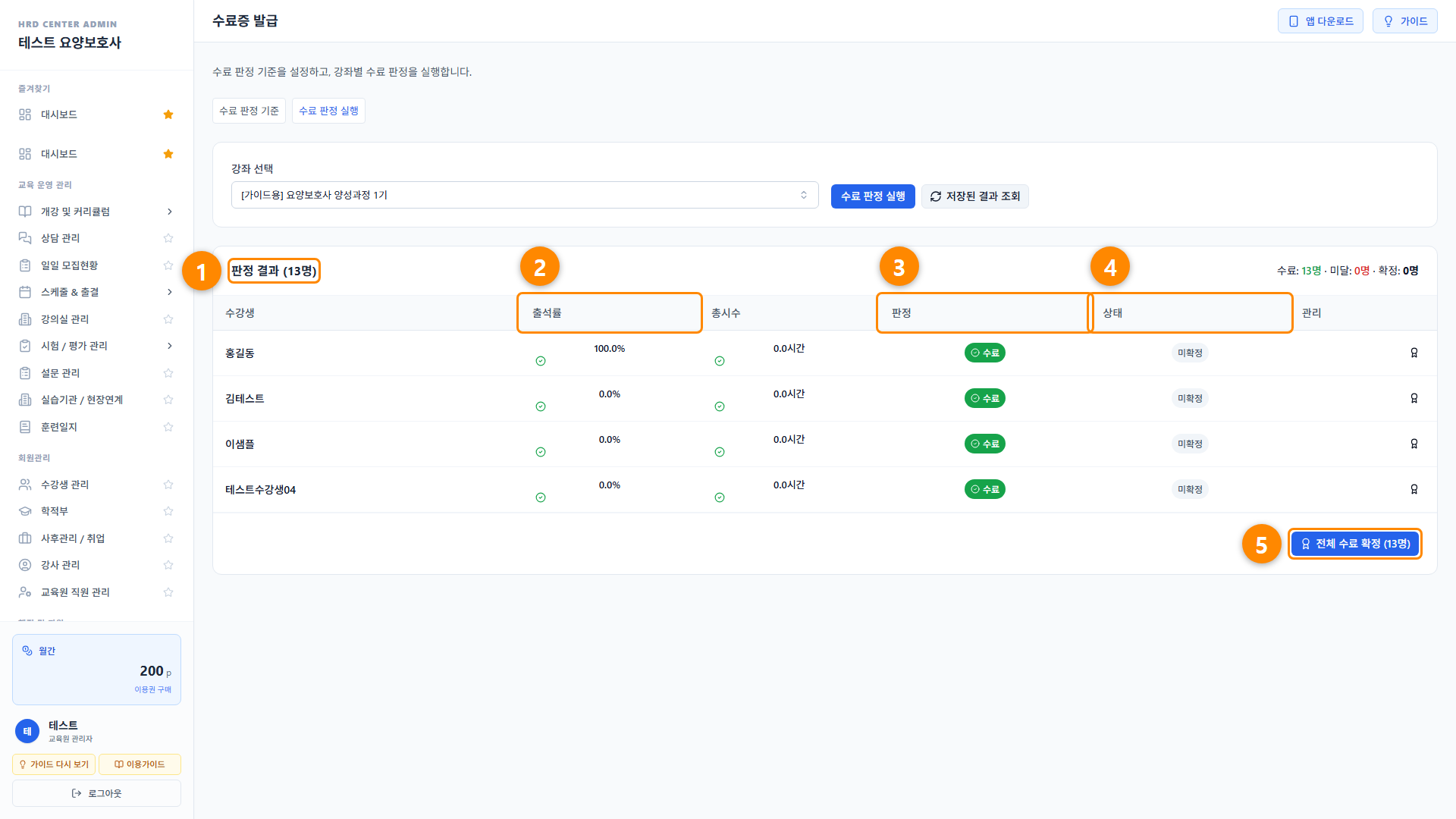
Task: Click 가이드 다시 보기 button
Action: tap(54, 764)
